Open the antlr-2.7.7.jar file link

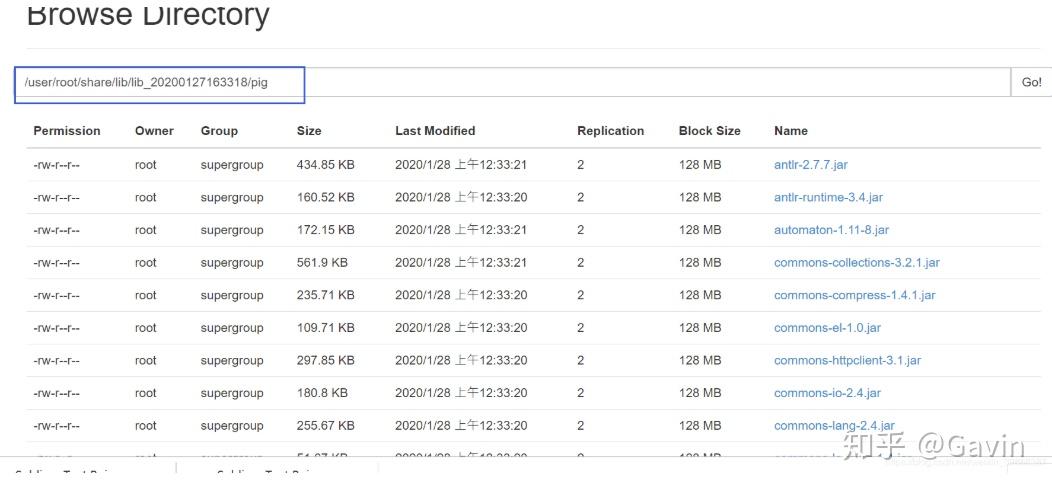pyautogui.click(x=810, y=165)
